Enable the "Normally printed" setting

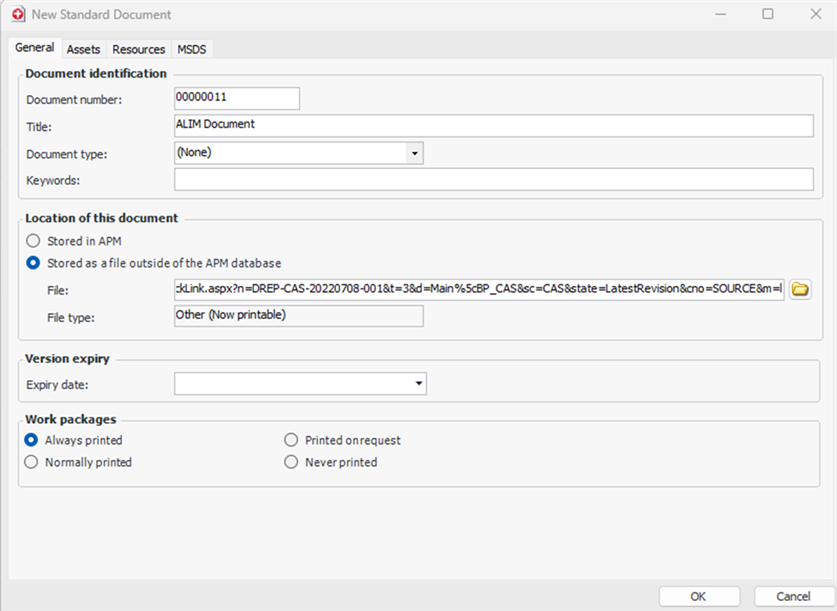tap(31, 462)
